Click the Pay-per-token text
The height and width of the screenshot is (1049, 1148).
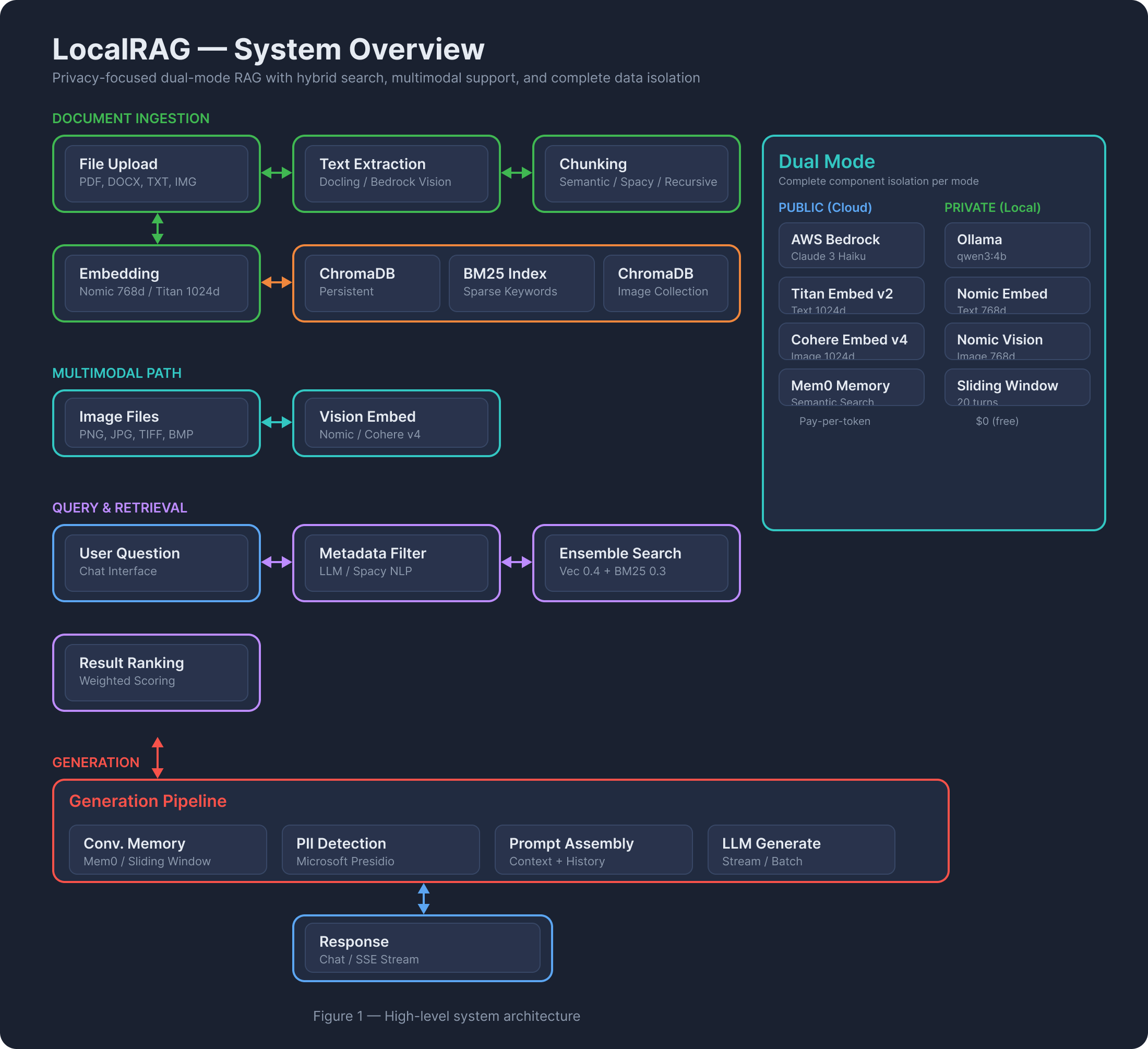pos(834,421)
